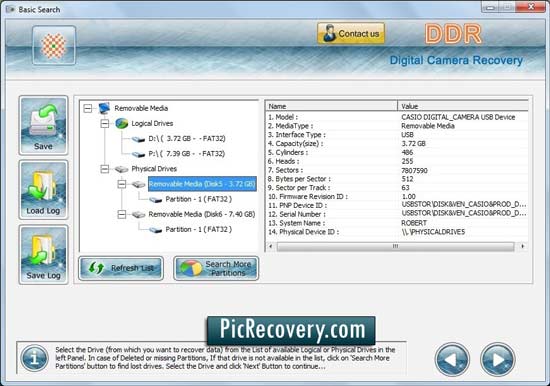Click the scrollbar left arrow in properties
Image resolution: width=550 pixels, height=386 pixels.
(270, 246)
